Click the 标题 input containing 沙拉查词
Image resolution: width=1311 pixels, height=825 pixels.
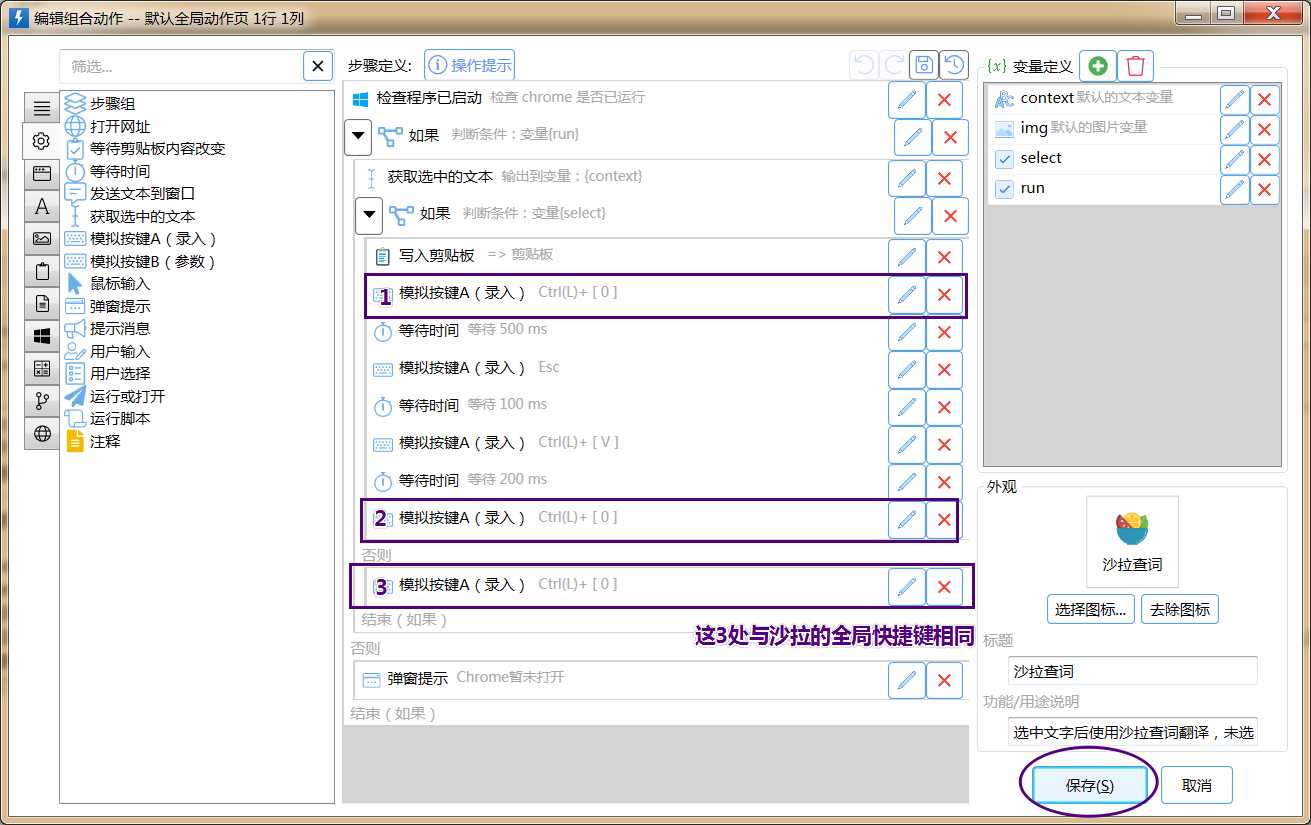1132,671
